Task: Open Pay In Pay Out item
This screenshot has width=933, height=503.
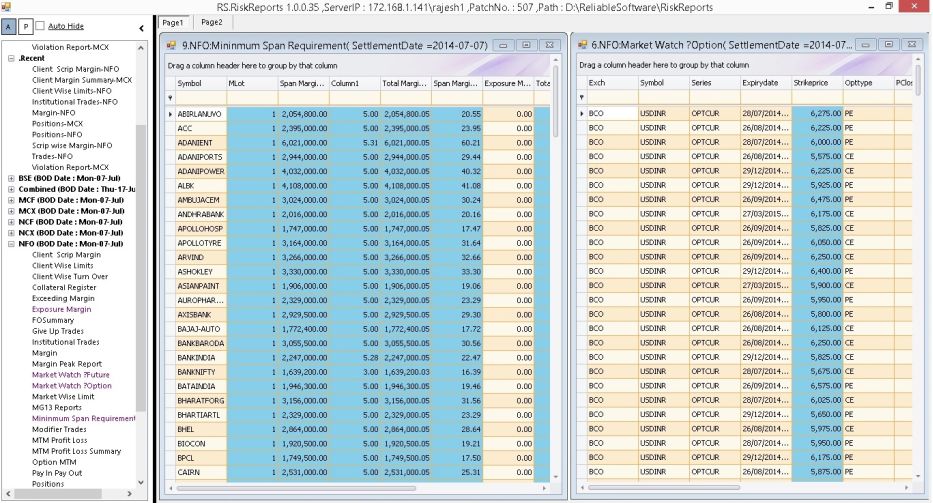Action: (57, 473)
